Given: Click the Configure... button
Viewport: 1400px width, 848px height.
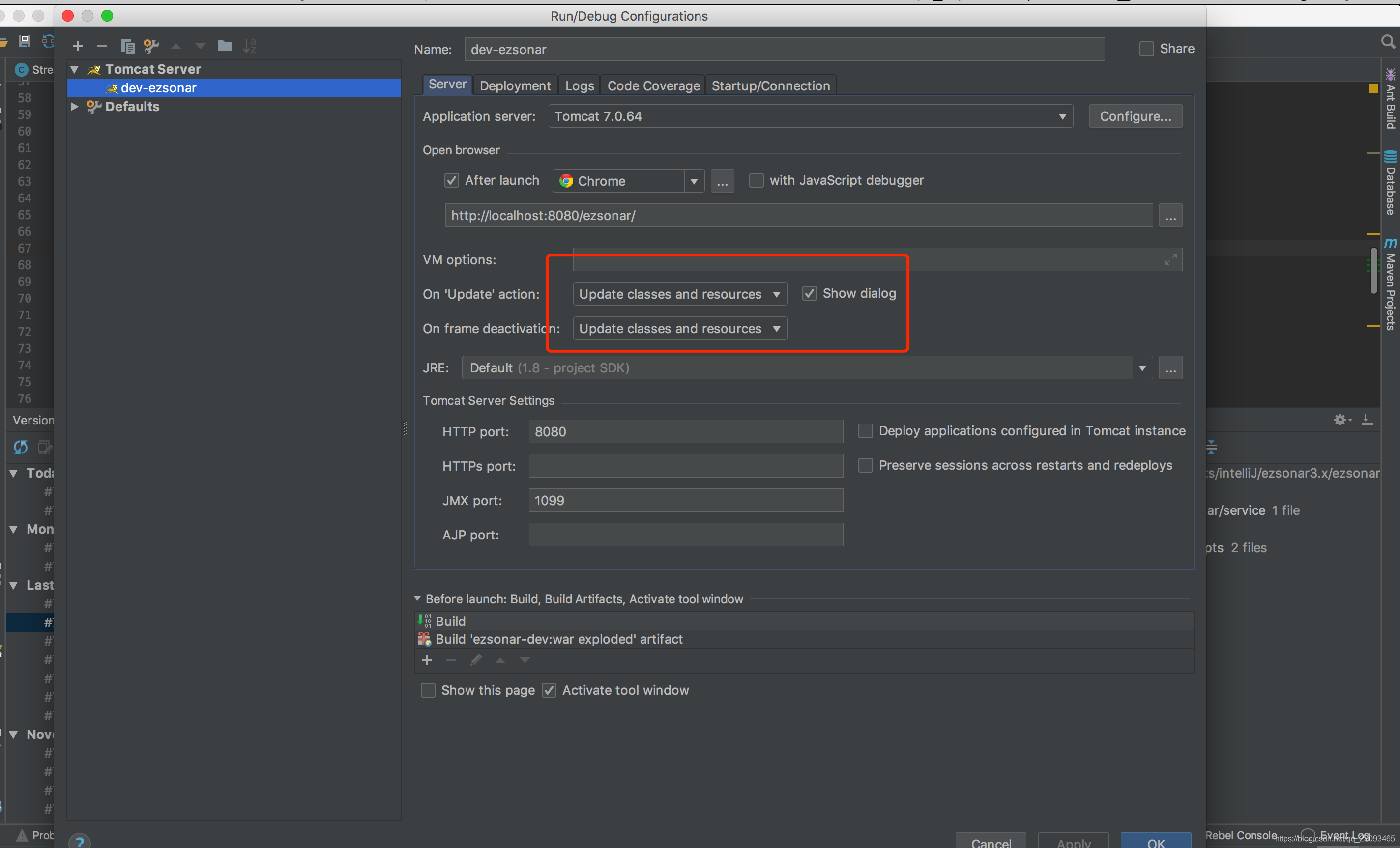Looking at the screenshot, I should pos(1135,116).
